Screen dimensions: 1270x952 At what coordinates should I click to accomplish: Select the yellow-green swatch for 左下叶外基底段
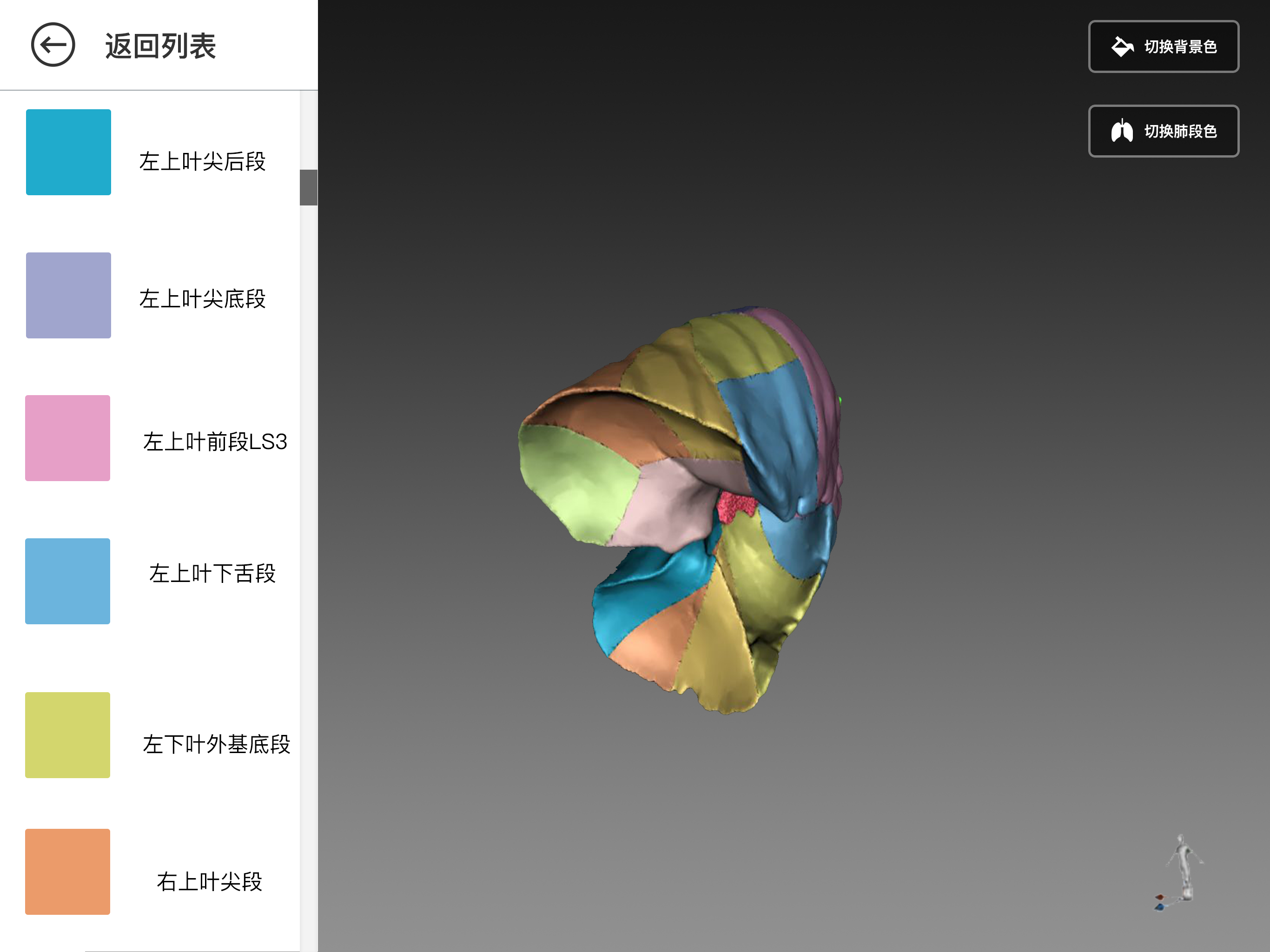tap(68, 735)
